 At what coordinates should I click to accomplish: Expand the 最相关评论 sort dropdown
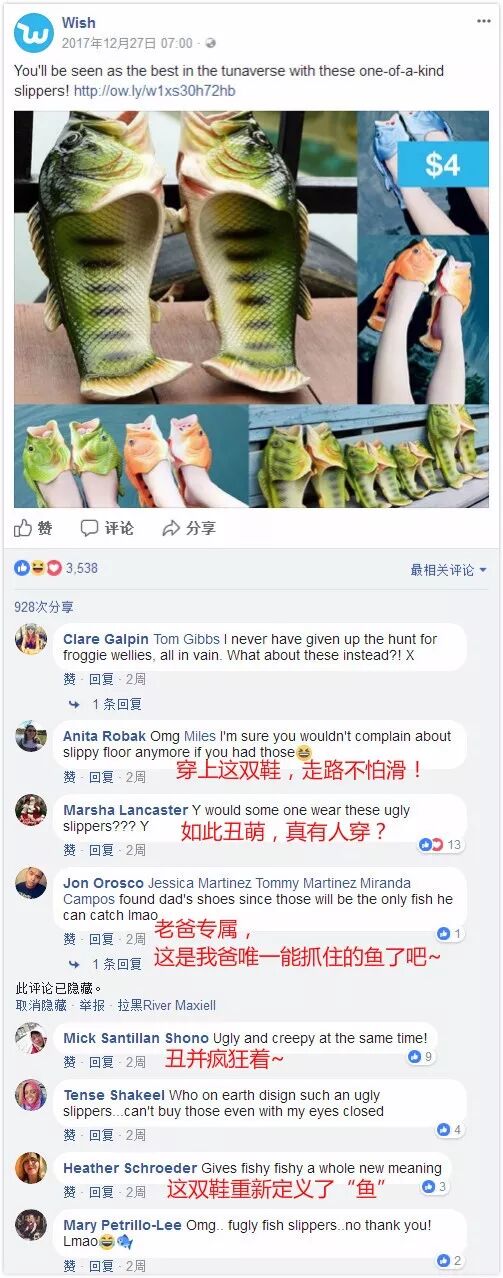click(x=448, y=570)
